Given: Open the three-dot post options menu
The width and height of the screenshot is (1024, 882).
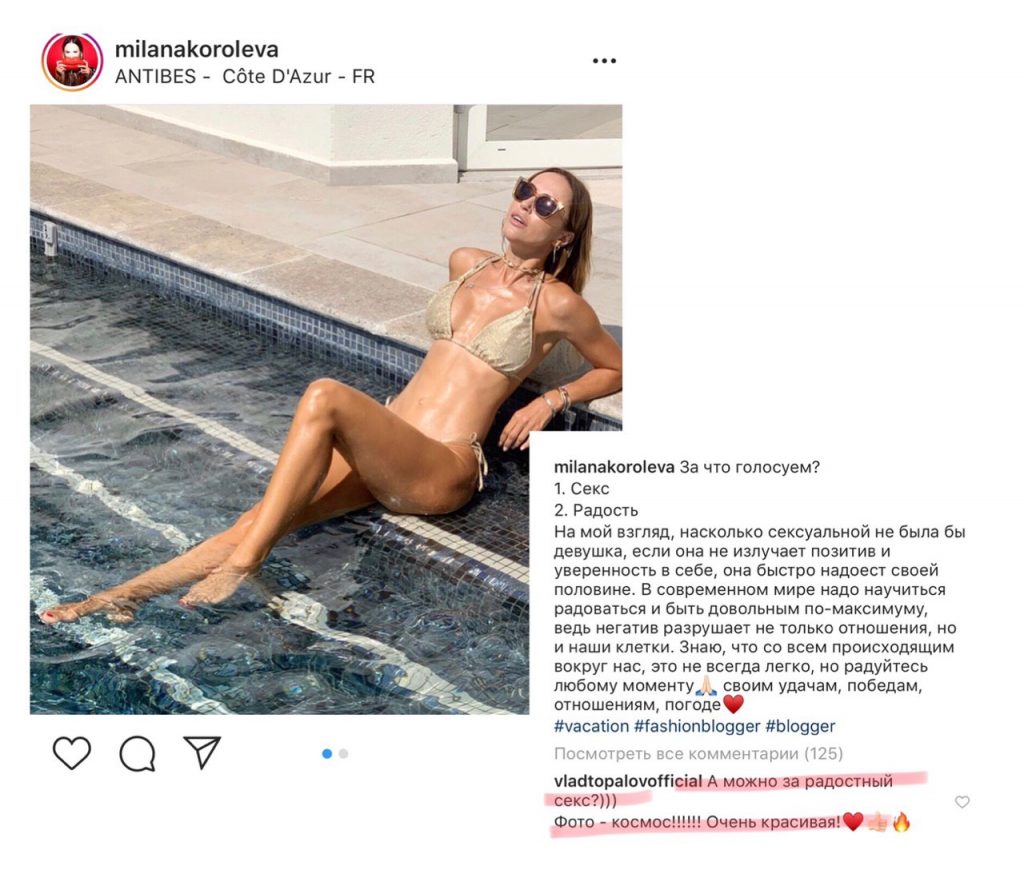Looking at the screenshot, I should [604, 61].
